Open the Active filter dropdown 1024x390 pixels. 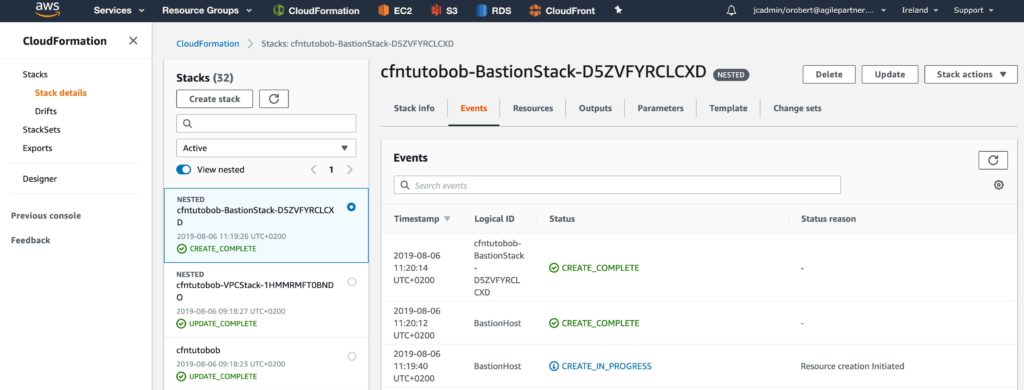(266, 148)
